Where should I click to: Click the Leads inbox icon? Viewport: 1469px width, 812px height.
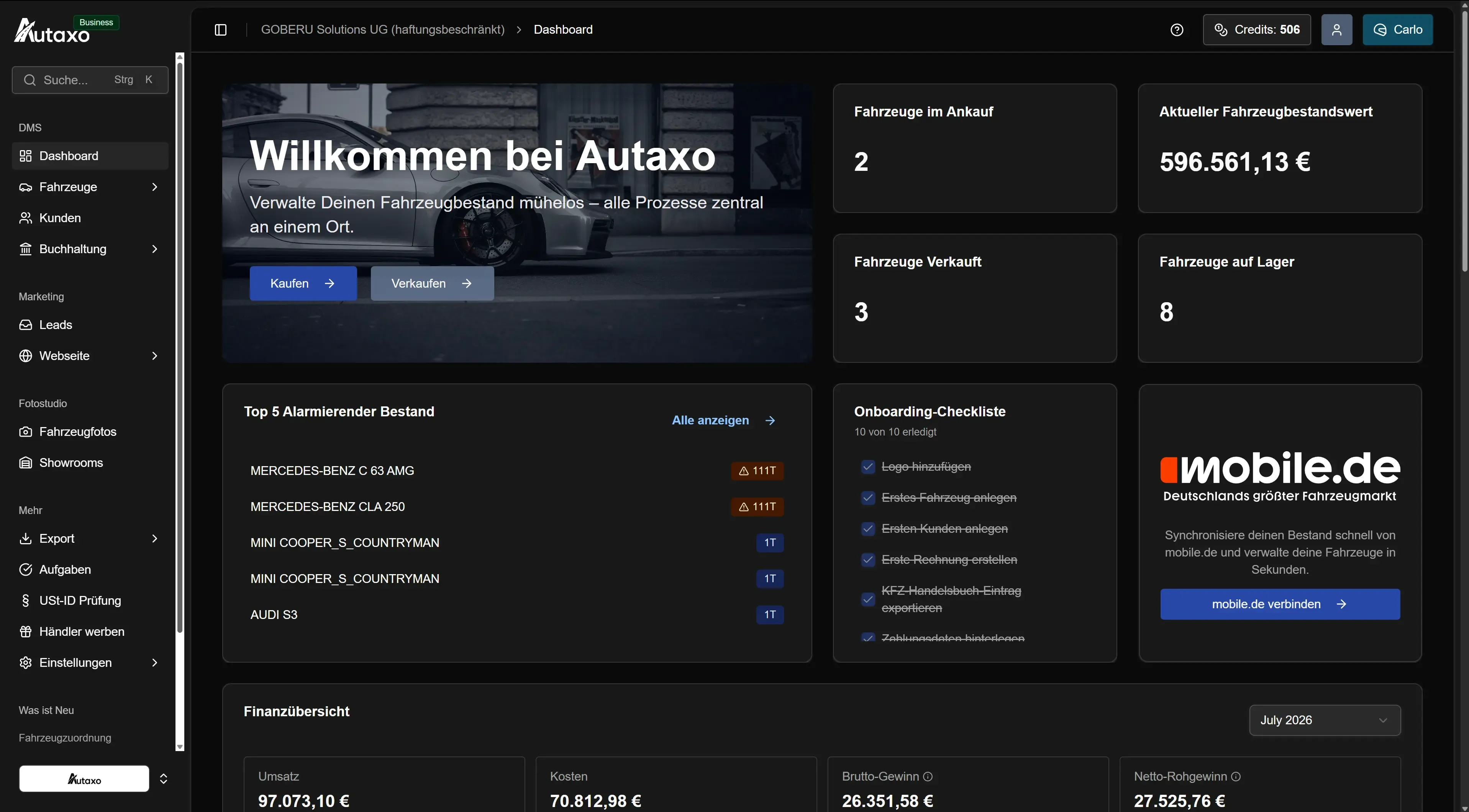(26, 324)
